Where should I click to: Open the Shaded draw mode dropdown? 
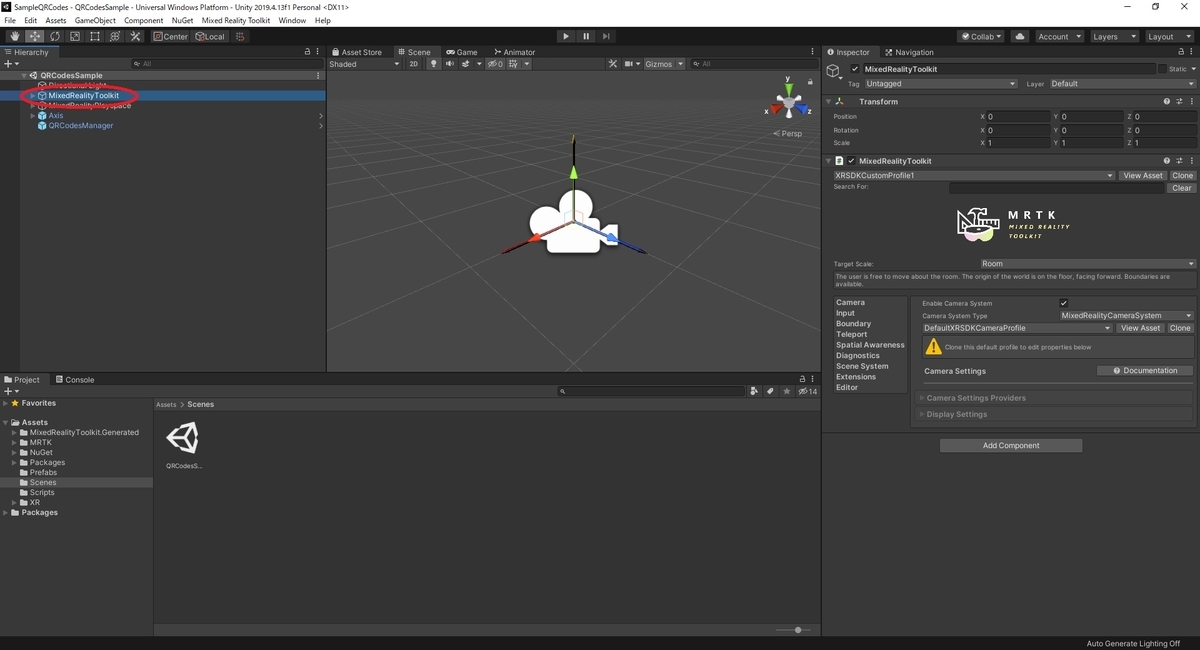(364, 64)
